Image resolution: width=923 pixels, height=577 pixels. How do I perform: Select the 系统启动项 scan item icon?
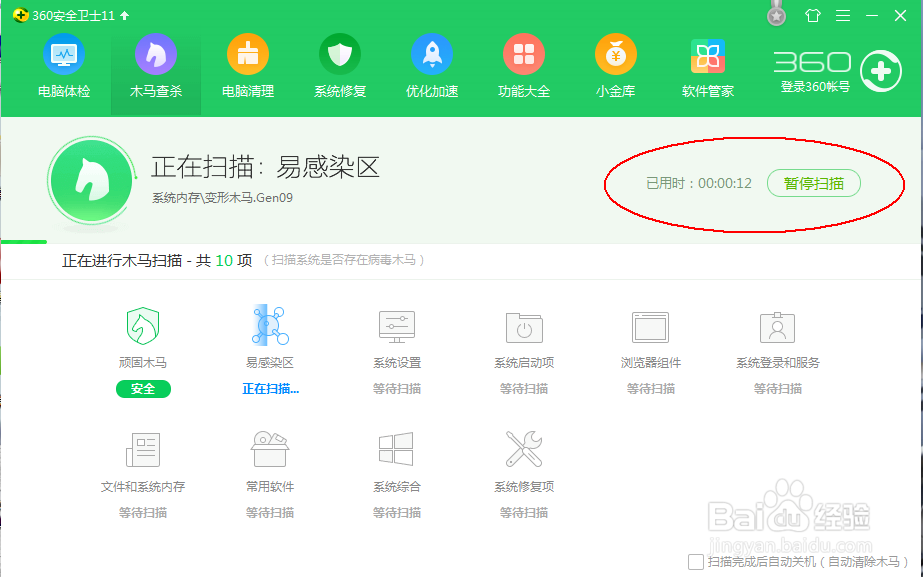point(524,327)
